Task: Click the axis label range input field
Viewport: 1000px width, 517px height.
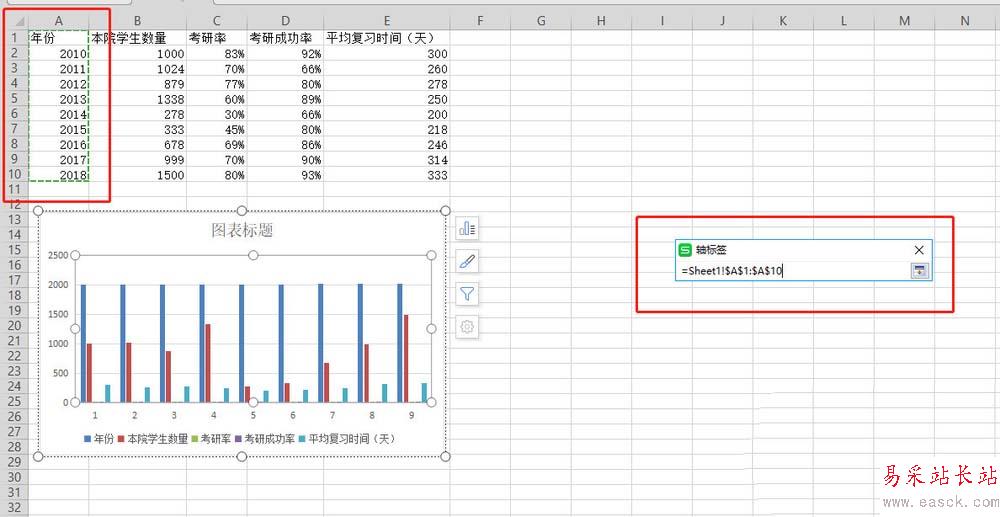Action: click(790, 270)
